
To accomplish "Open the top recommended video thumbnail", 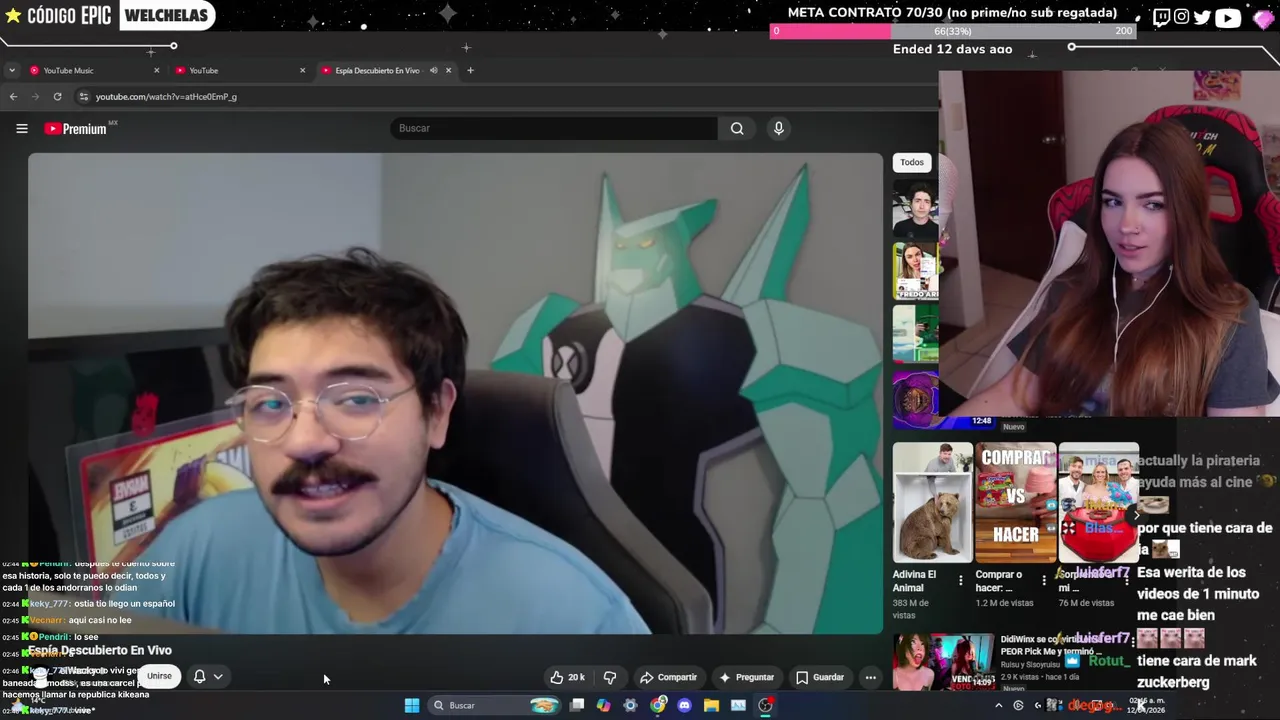I will pyautogui.click(x=915, y=209).
